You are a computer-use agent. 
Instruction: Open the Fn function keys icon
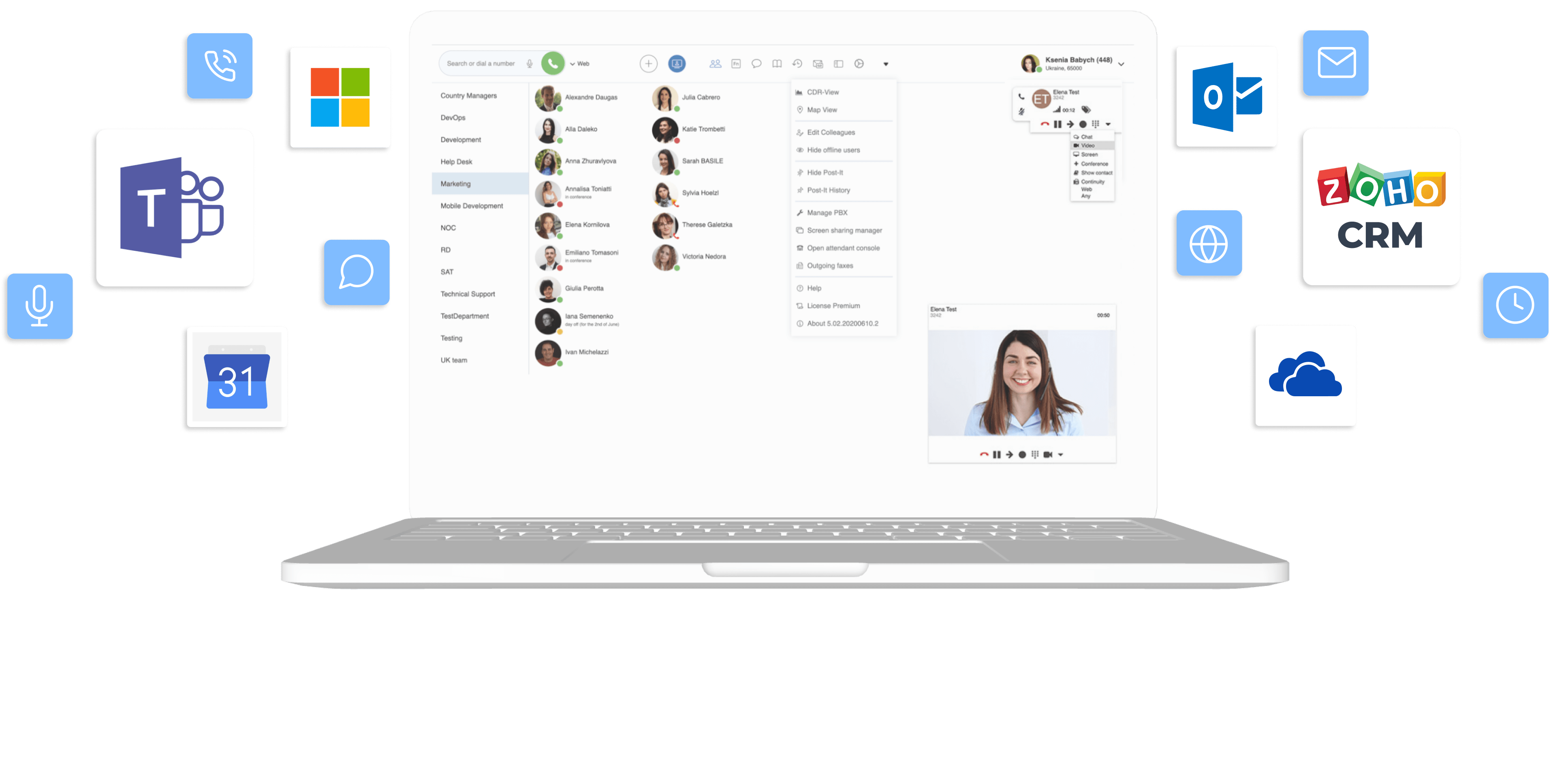tap(736, 63)
